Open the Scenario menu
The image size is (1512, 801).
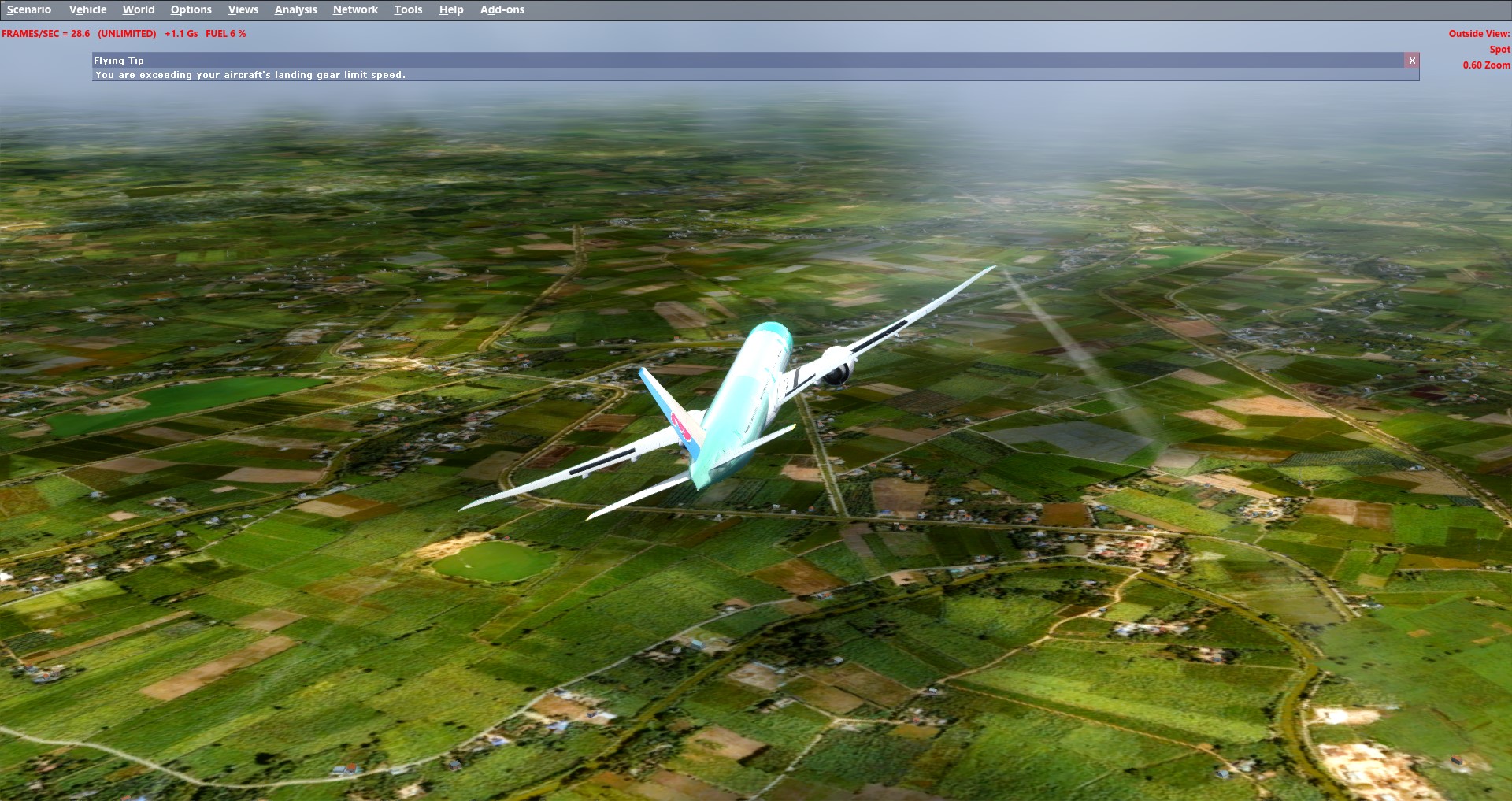(x=29, y=9)
